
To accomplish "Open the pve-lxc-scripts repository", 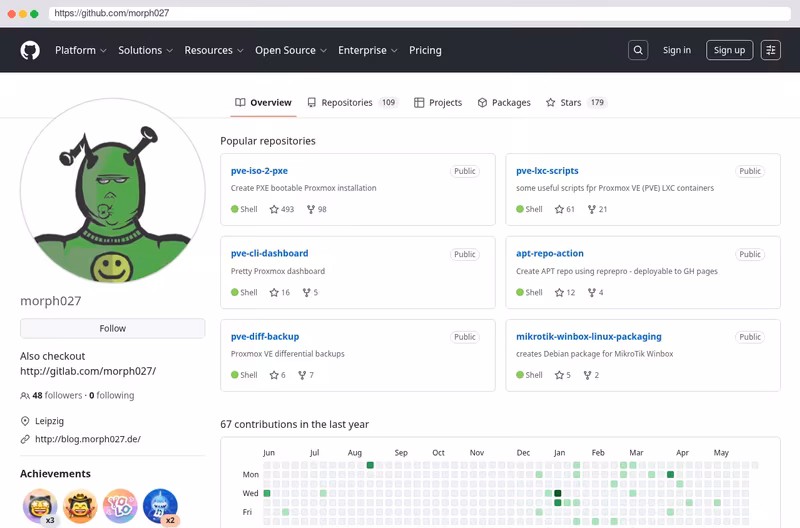I will (547, 171).
